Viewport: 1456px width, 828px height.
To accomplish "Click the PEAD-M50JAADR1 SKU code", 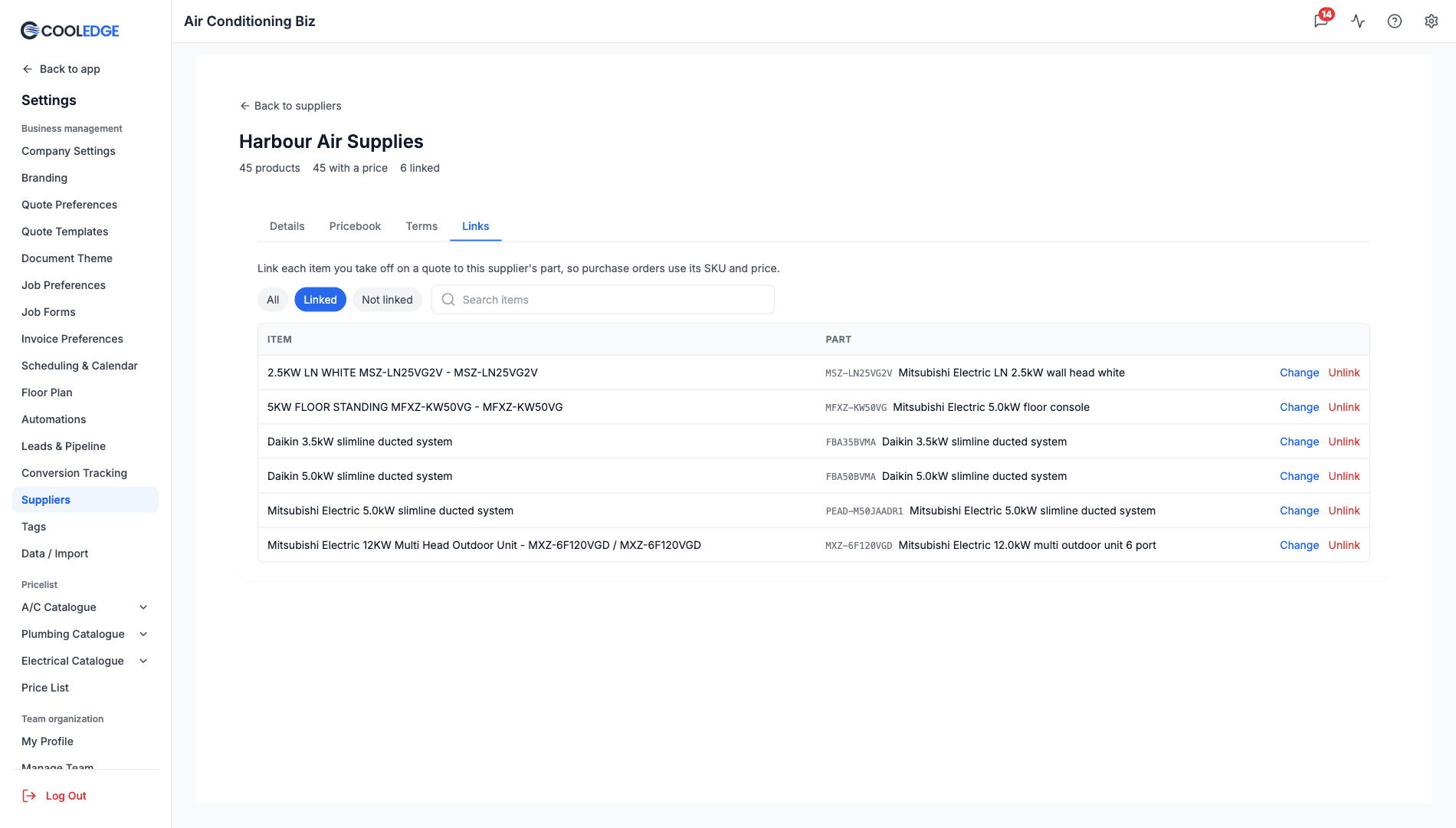I will [864, 511].
